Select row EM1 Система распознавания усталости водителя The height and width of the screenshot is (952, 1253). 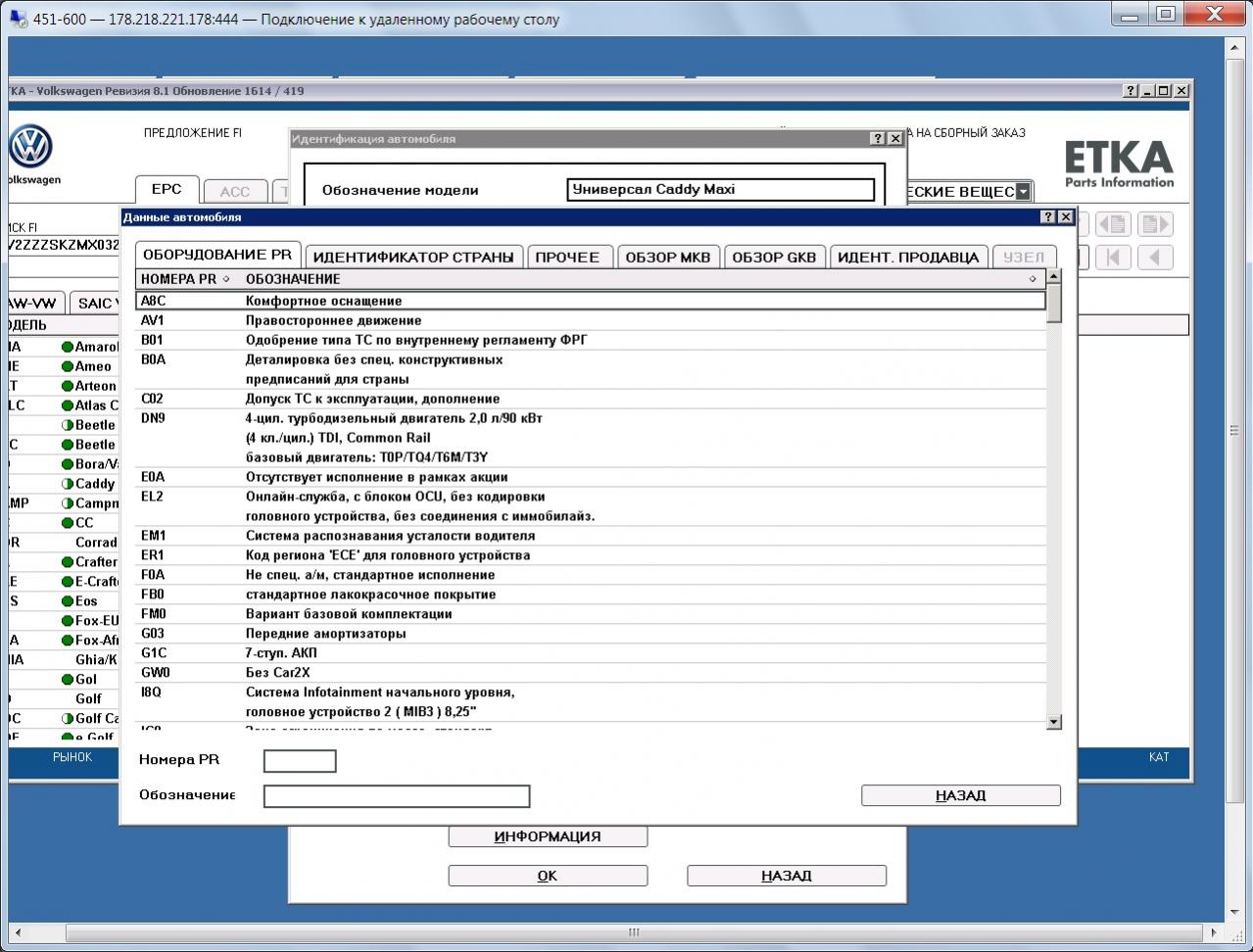(592, 536)
